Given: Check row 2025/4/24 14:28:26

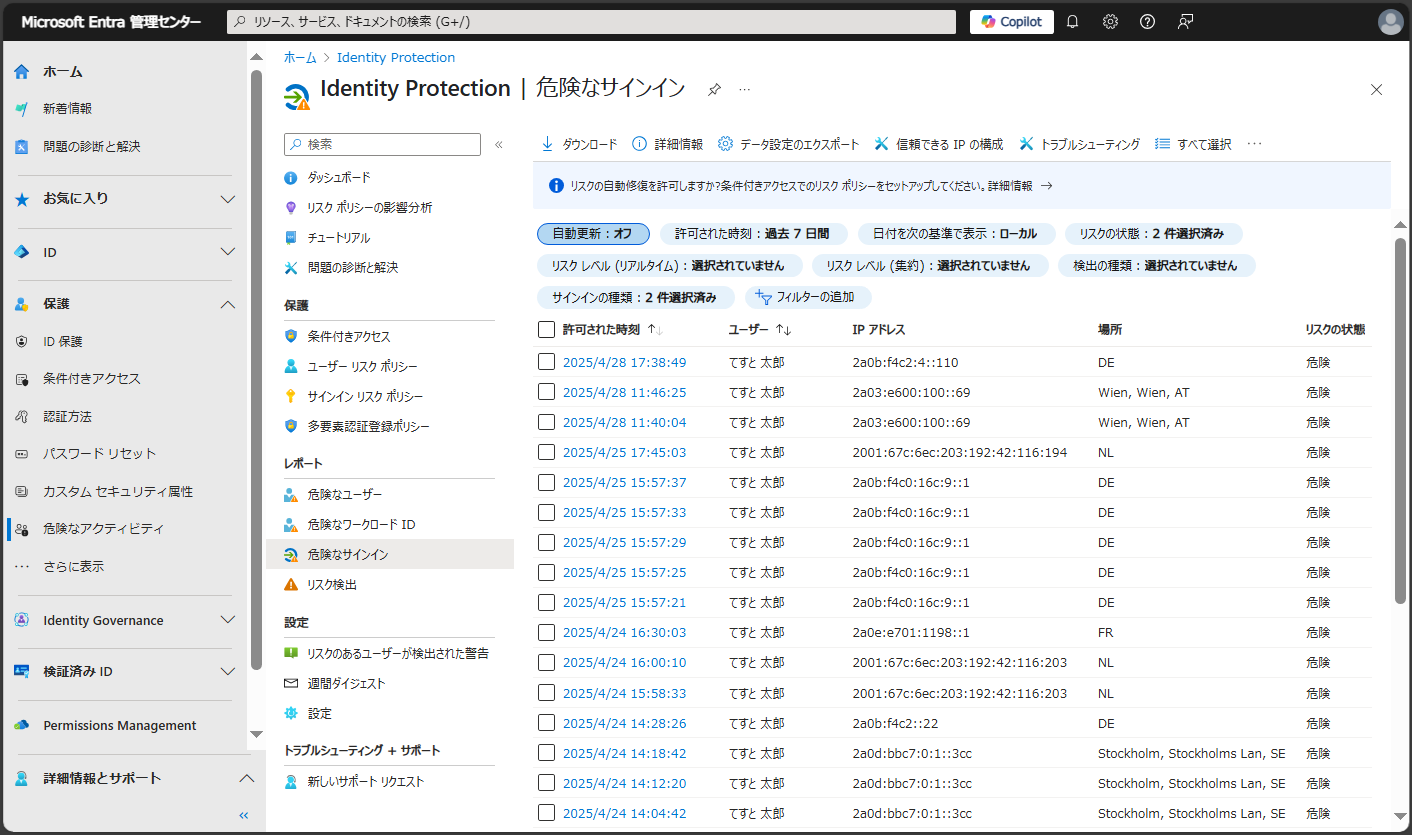Looking at the screenshot, I should (x=546, y=722).
